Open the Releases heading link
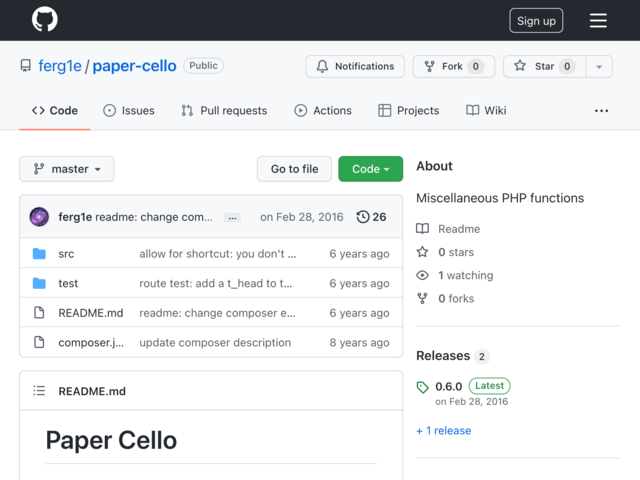 pos(443,356)
